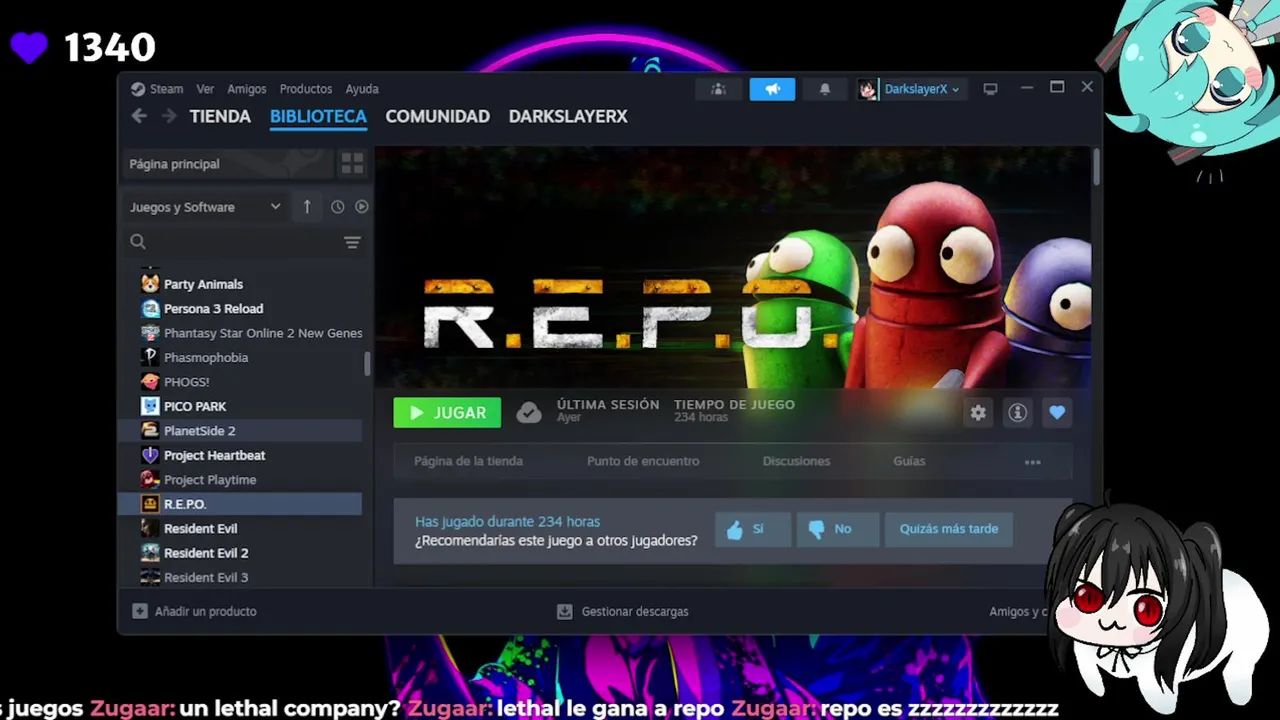The height and width of the screenshot is (720, 1280).
Task: Click the game list scrollbar thumb
Action: coord(367,364)
